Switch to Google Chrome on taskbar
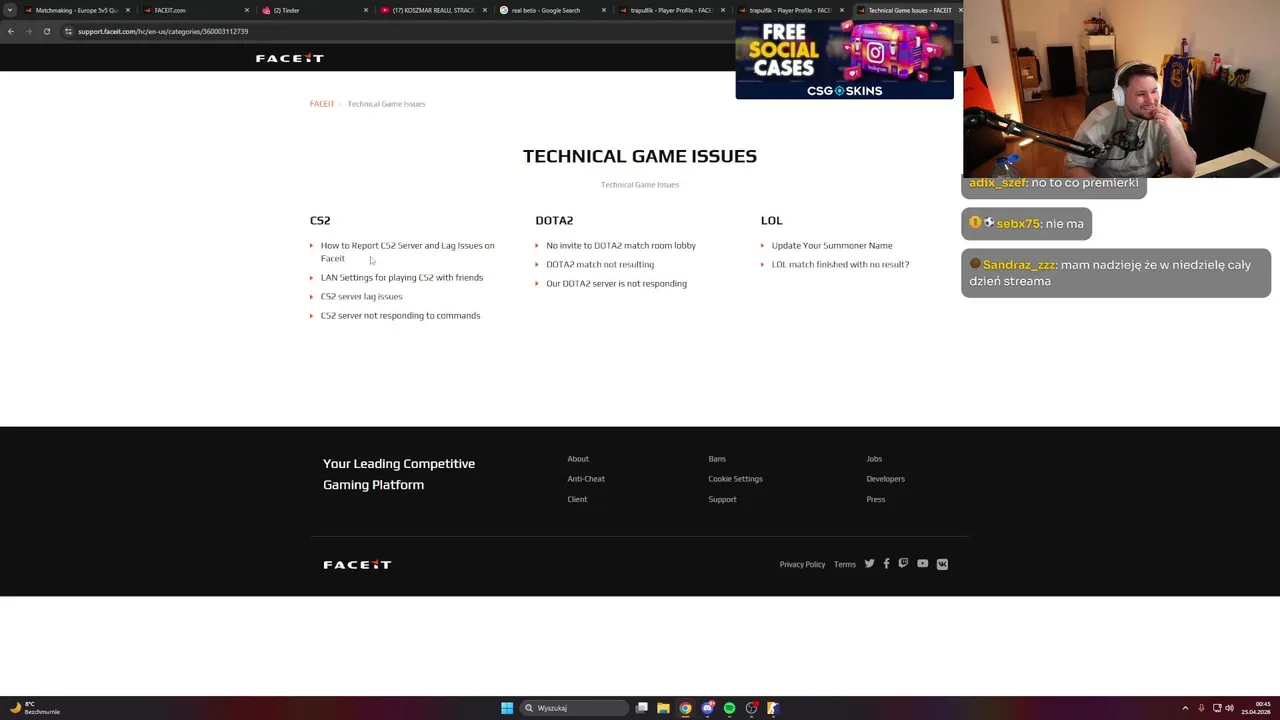 (x=685, y=708)
